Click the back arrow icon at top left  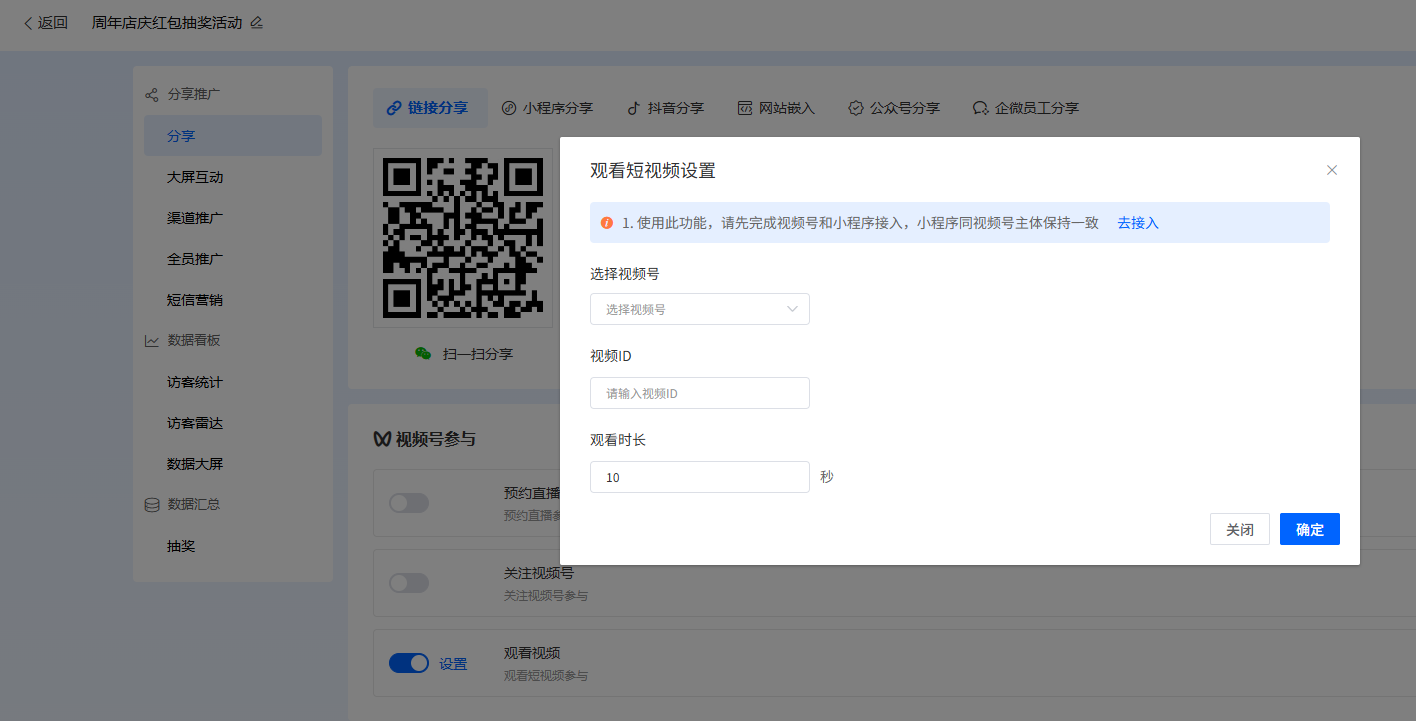coord(28,23)
